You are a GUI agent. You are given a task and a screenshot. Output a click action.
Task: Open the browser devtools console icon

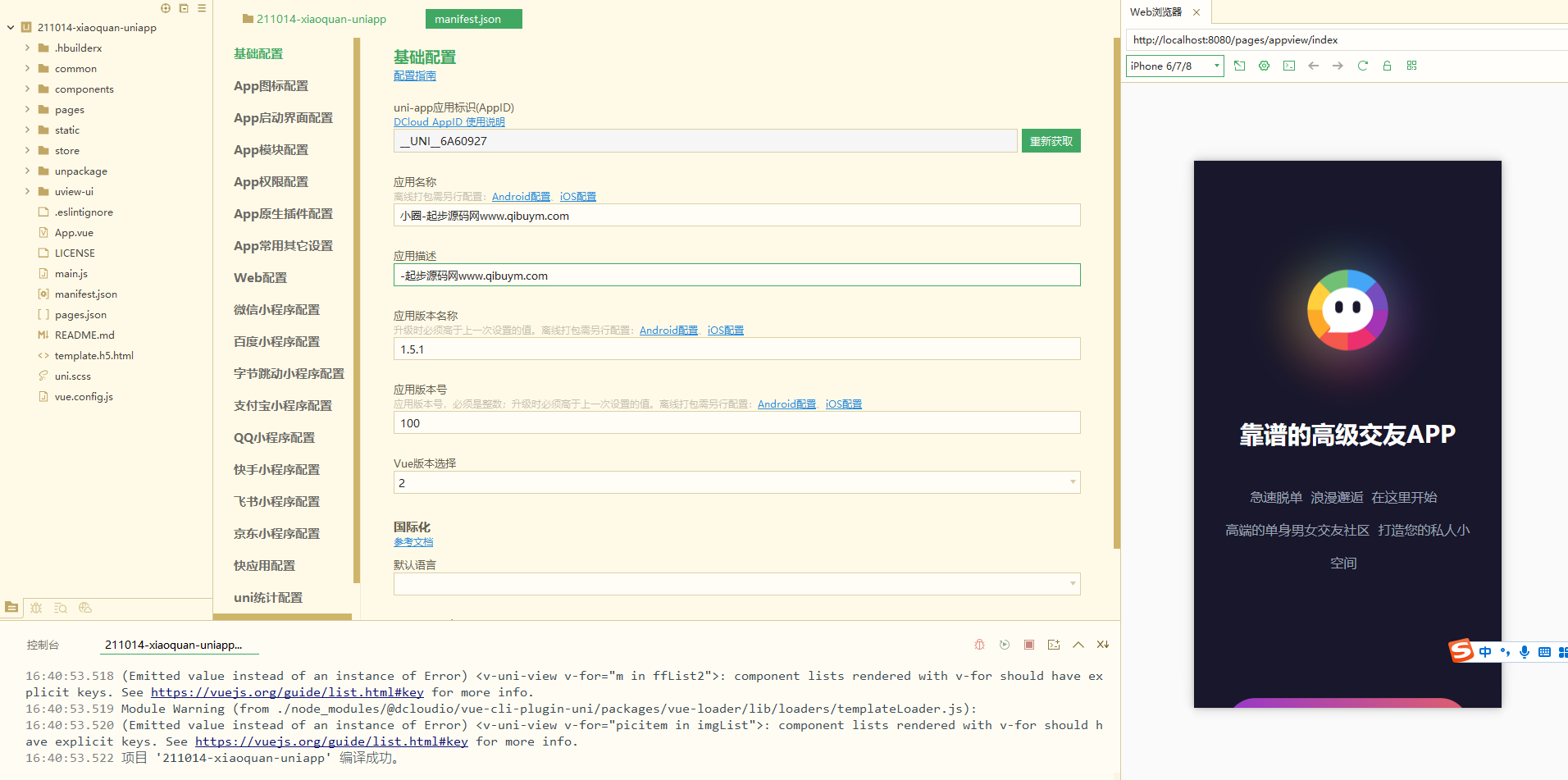[1289, 66]
